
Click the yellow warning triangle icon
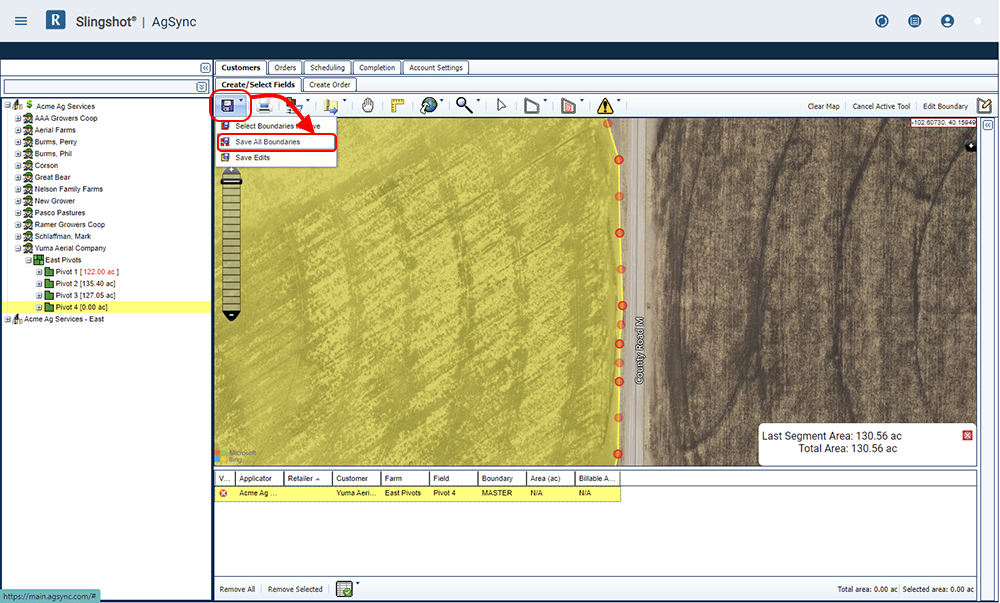click(605, 106)
